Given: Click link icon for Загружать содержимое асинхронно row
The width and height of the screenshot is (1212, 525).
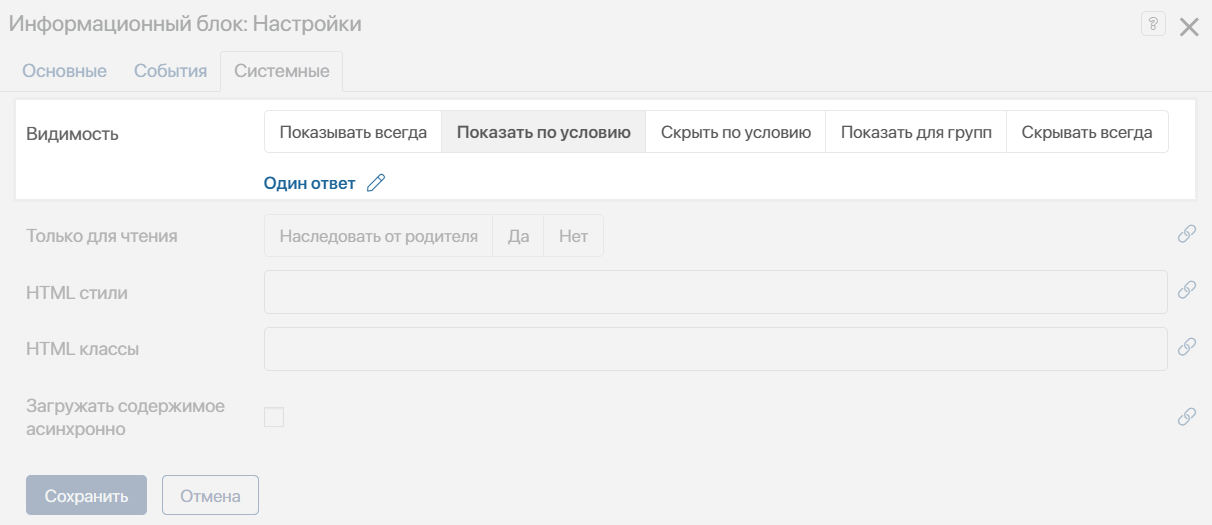Looking at the screenshot, I should pyautogui.click(x=1187, y=417).
